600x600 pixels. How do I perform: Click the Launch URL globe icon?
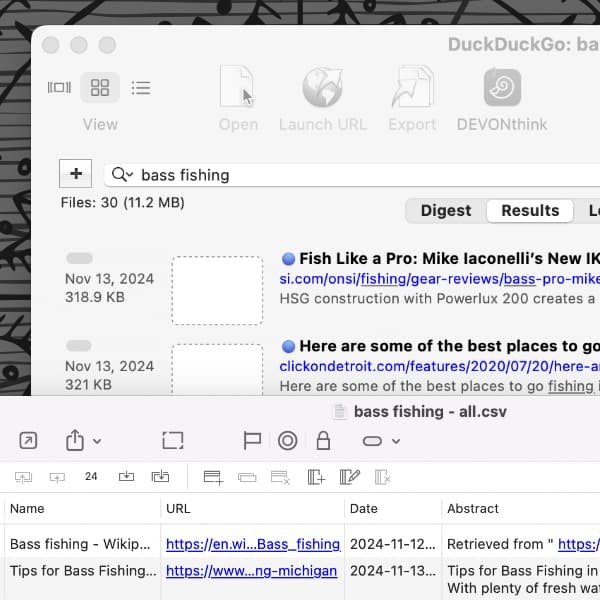click(322, 88)
